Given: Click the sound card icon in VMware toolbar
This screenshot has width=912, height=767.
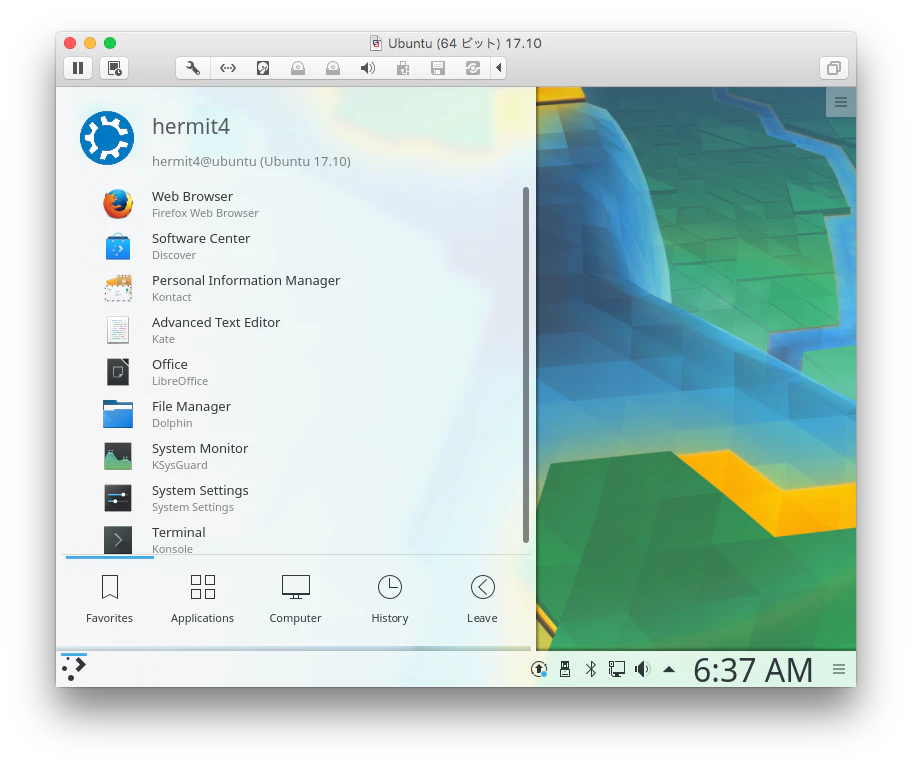Looking at the screenshot, I should click(368, 68).
